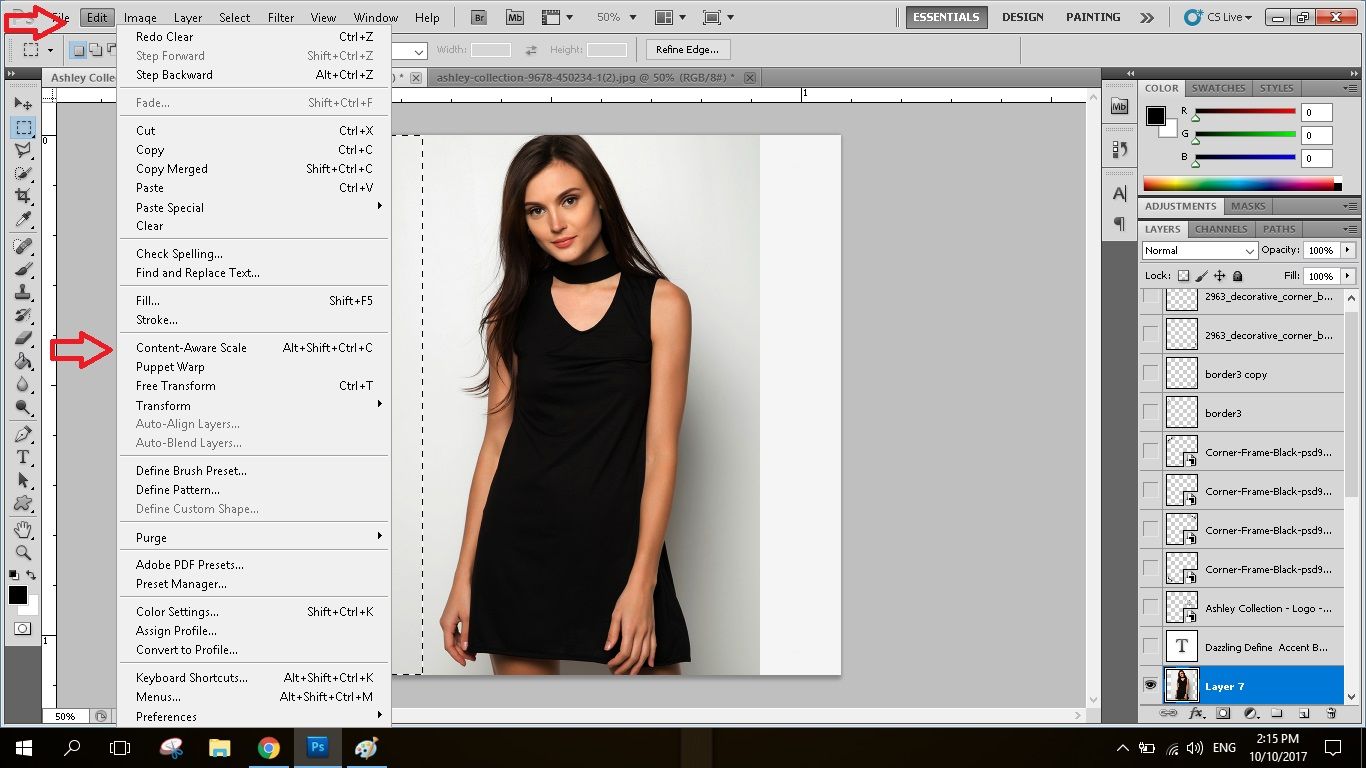Expand more workspaces chevron
This screenshot has height=768, width=1366.
tap(1147, 18)
